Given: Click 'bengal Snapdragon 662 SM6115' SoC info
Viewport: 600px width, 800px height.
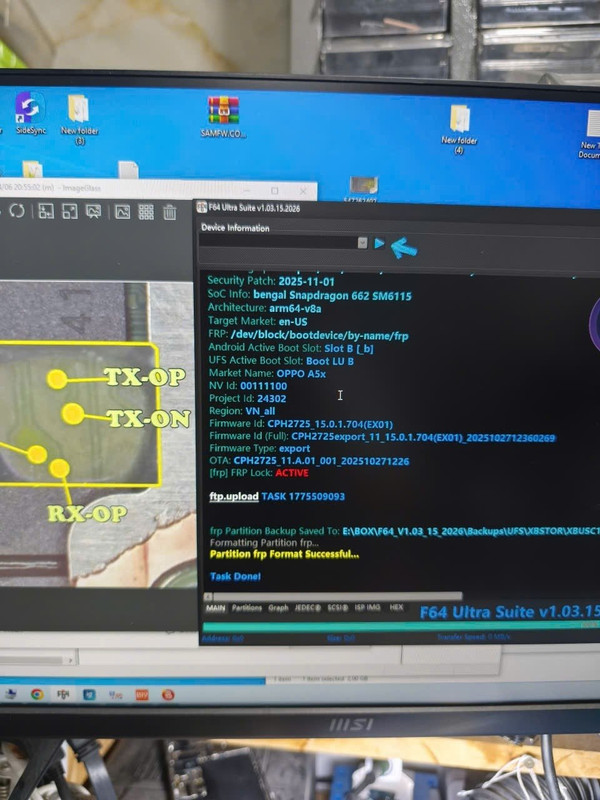Looking at the screenshot, I should [x=332, y=295].
